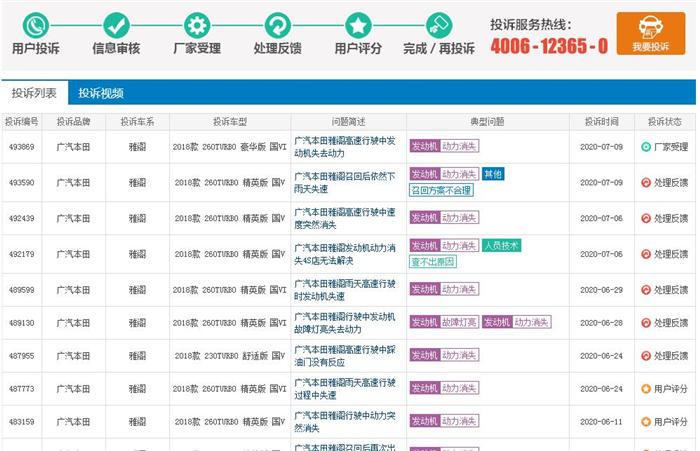Viewport: 700px width, 451px height.
Task: Click complaint number 492179
Action: point(21,254)
